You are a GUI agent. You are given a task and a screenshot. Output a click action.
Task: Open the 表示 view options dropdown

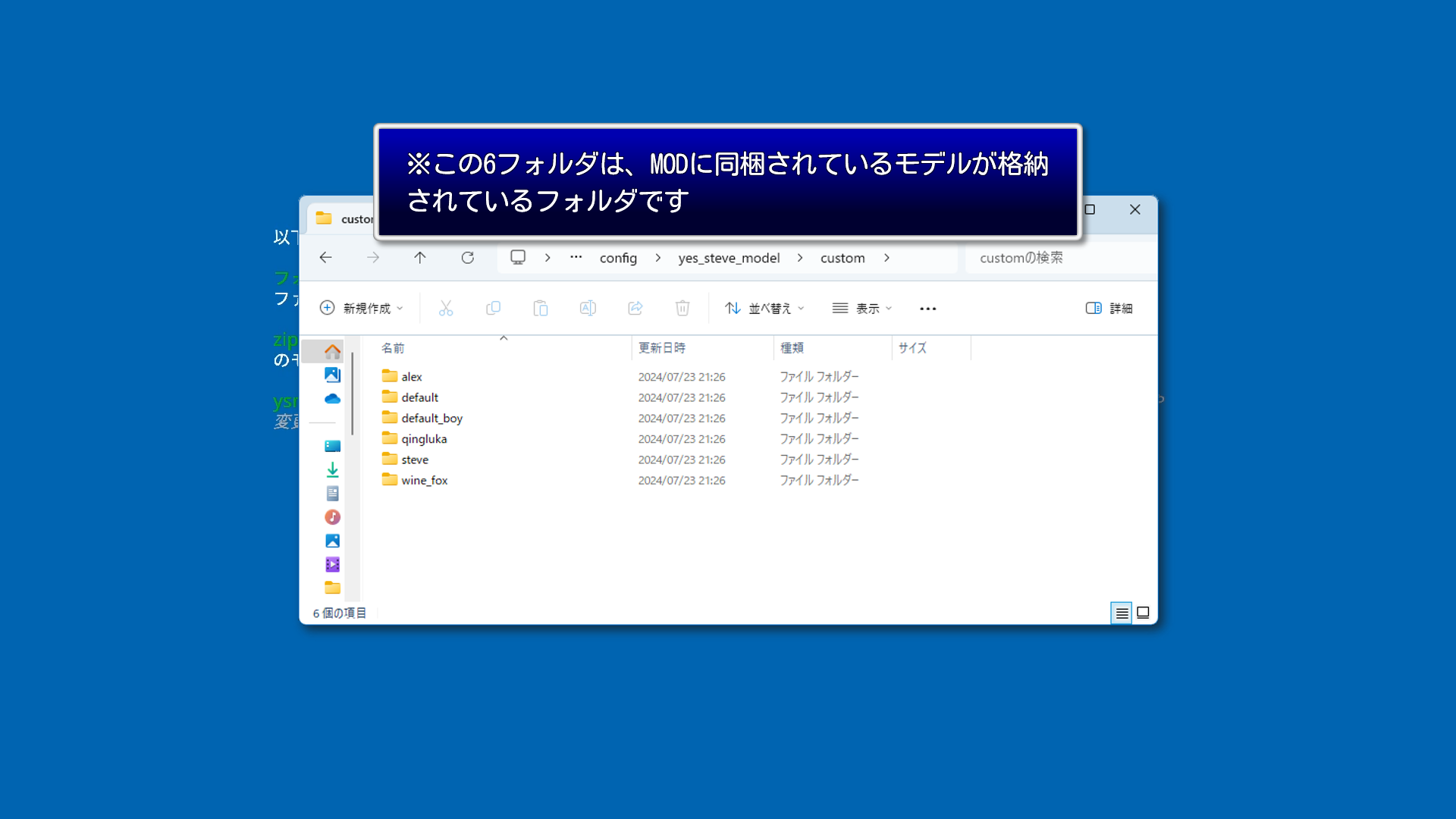coord(861,308)
